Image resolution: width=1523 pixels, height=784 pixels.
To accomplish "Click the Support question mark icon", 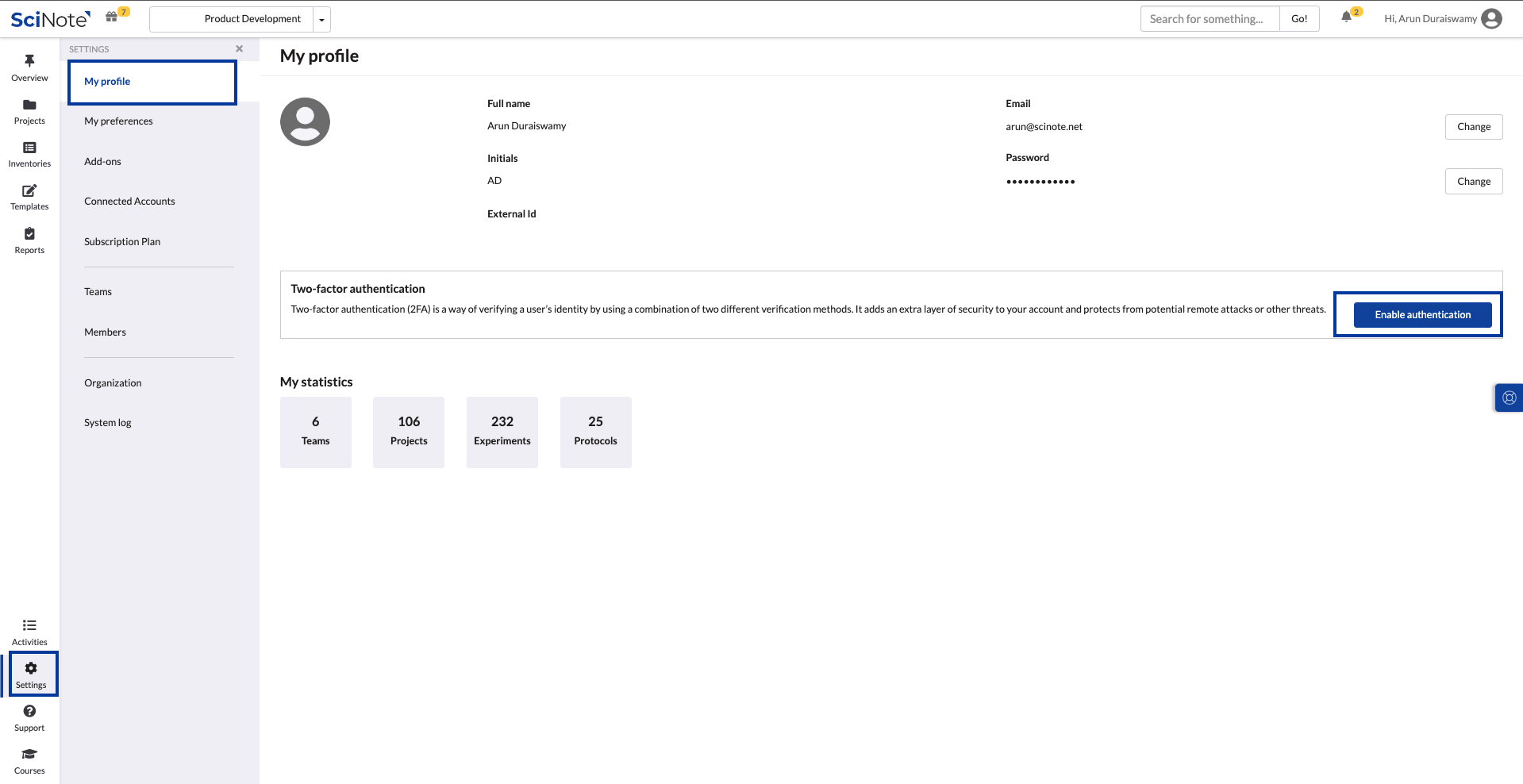I will 29,711.
